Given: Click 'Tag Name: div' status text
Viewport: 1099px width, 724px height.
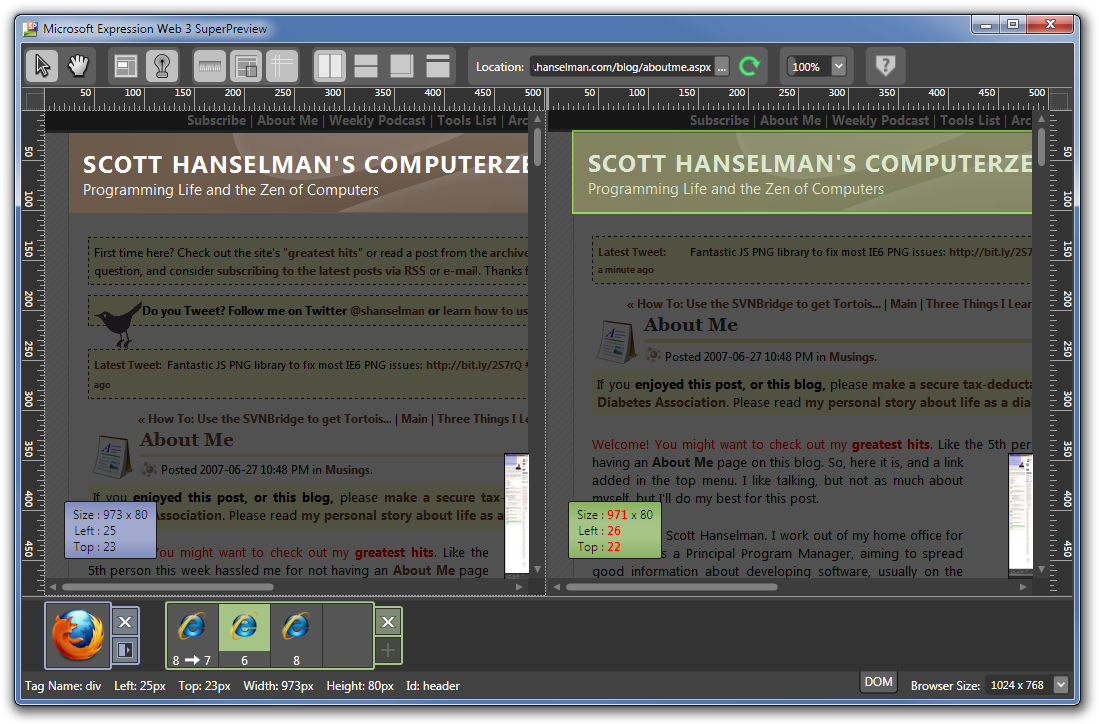Looking at the screenshot, I should [63, 685].
